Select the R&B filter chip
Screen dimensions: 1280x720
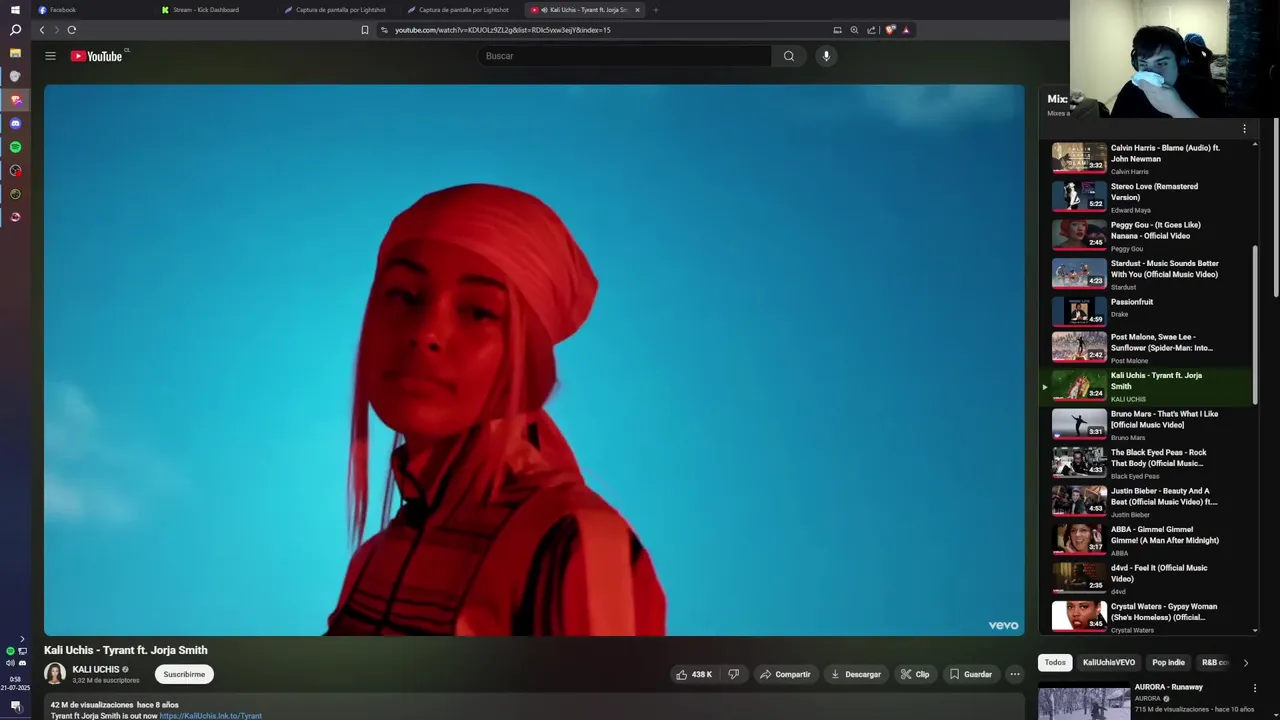pos(1214,662)
